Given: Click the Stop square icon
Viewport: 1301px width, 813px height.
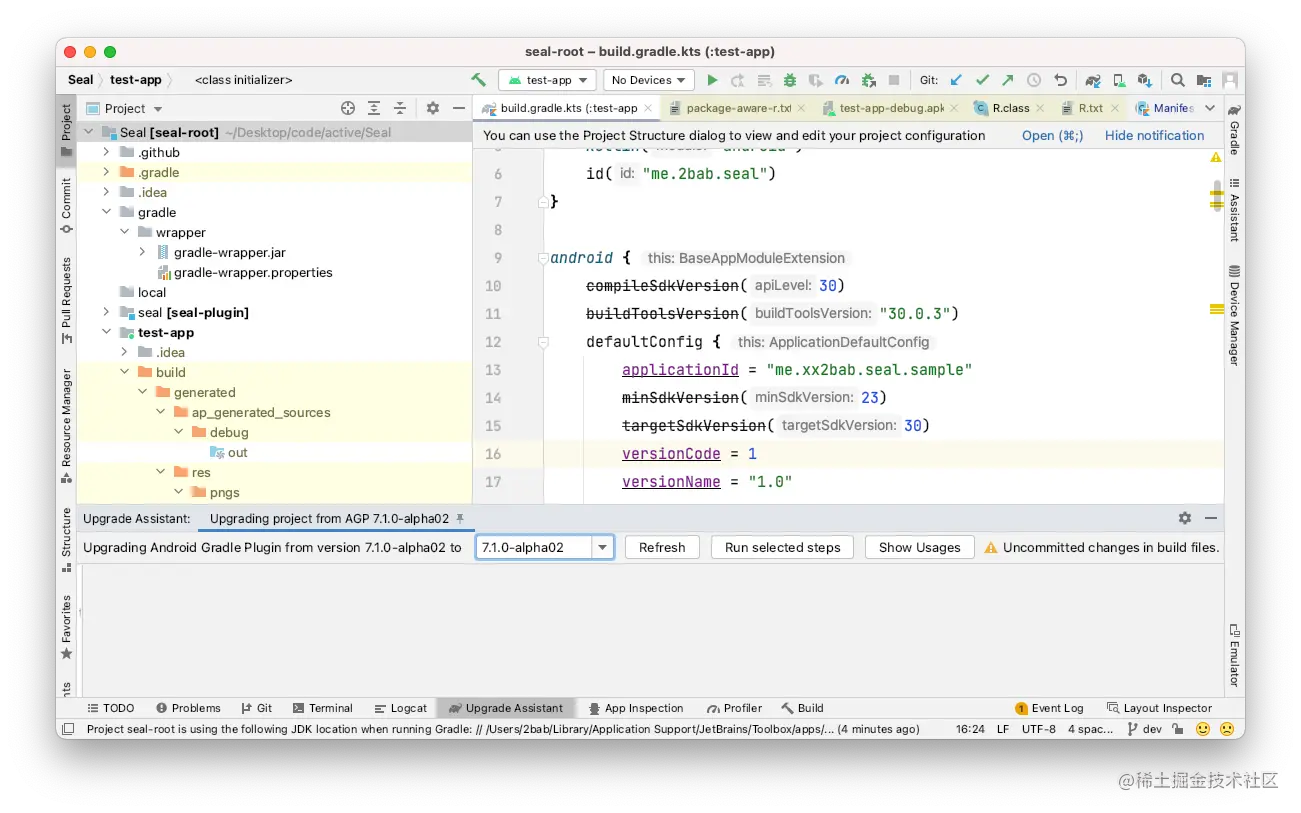Looking at the screenshot, I should [x=894, y=80].
